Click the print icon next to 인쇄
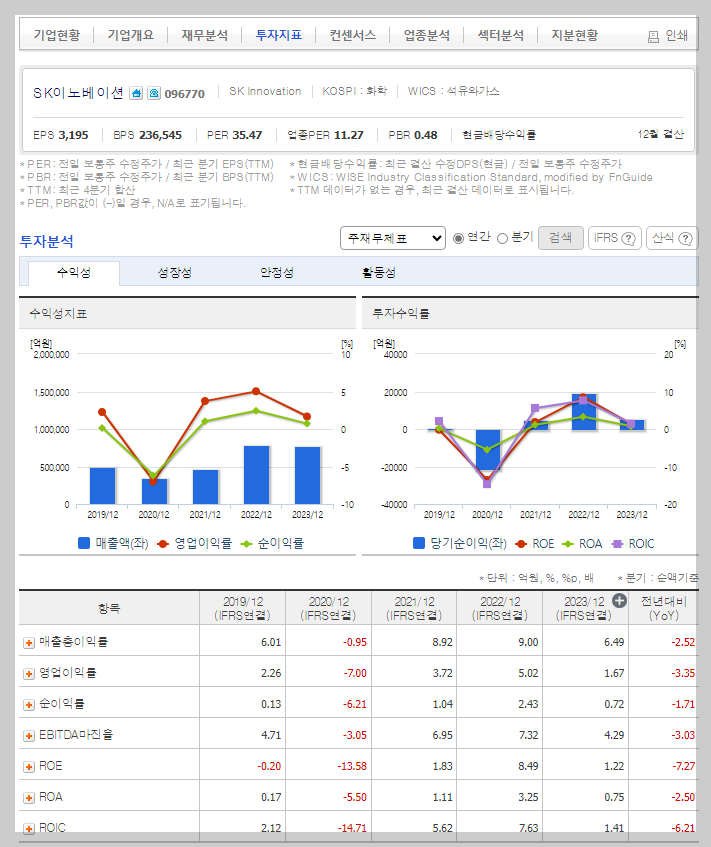 (x=653, y=36)
